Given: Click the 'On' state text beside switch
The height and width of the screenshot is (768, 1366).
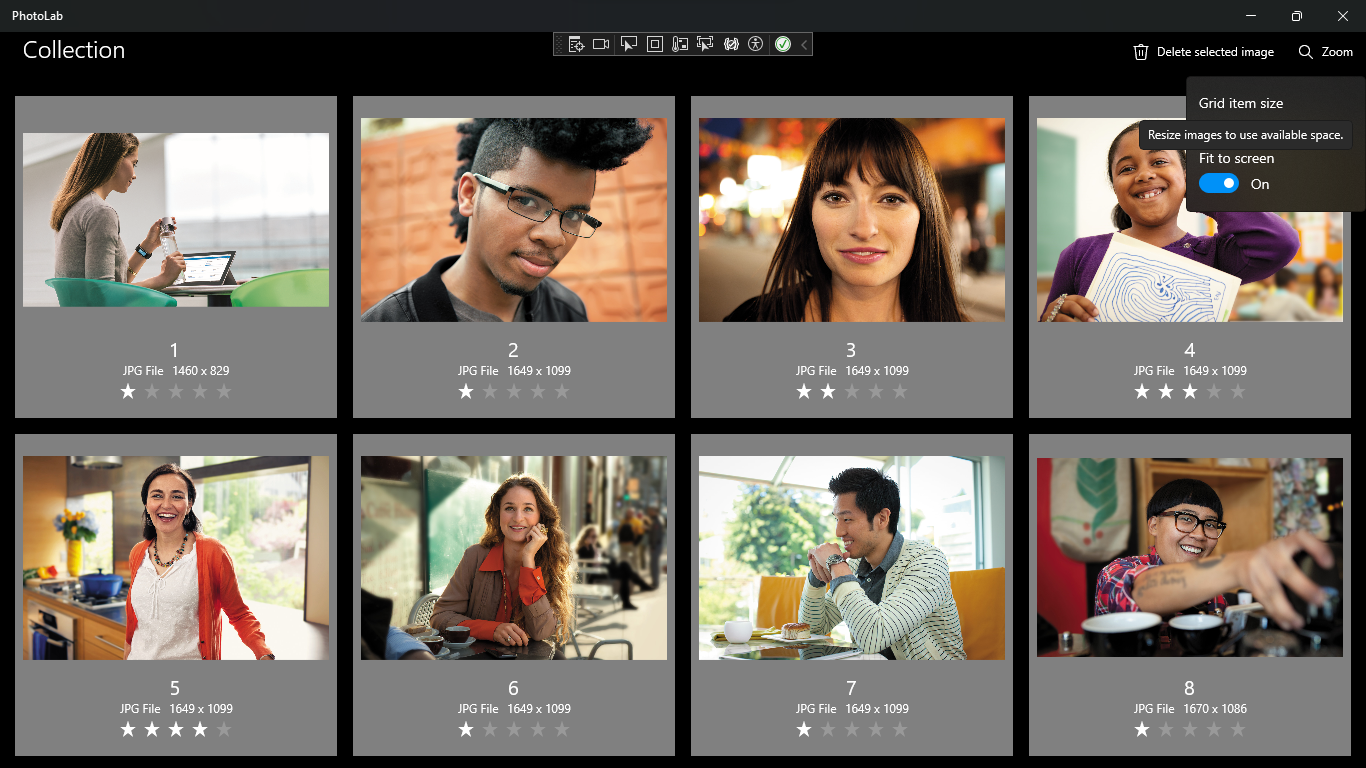Looking at the screenshot, I should coord(1260,184).
